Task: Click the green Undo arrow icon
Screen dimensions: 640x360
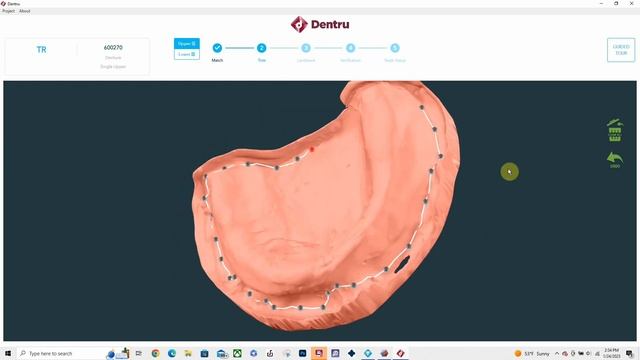Action: [615, 160]
